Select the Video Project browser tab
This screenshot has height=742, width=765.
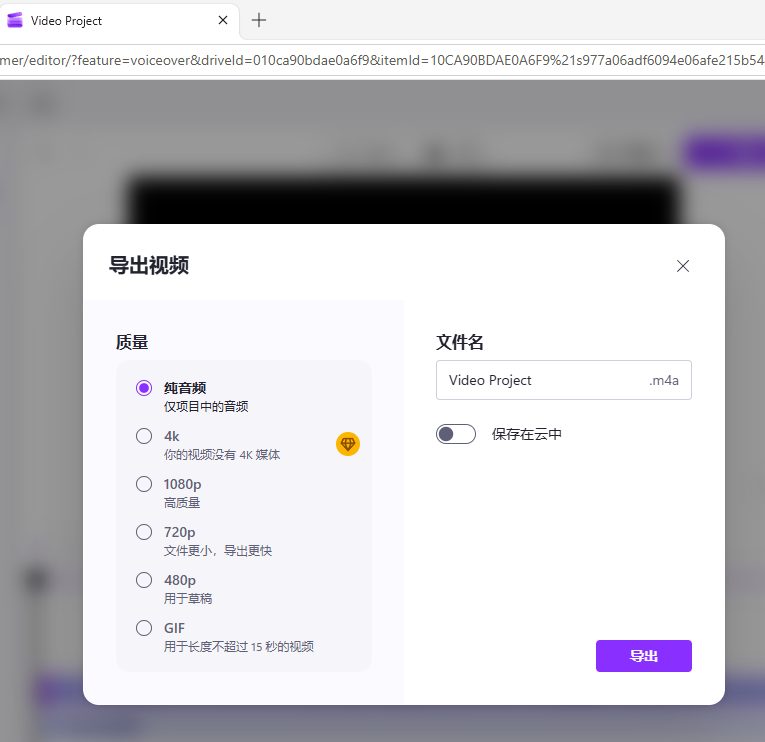coord(119,20)
